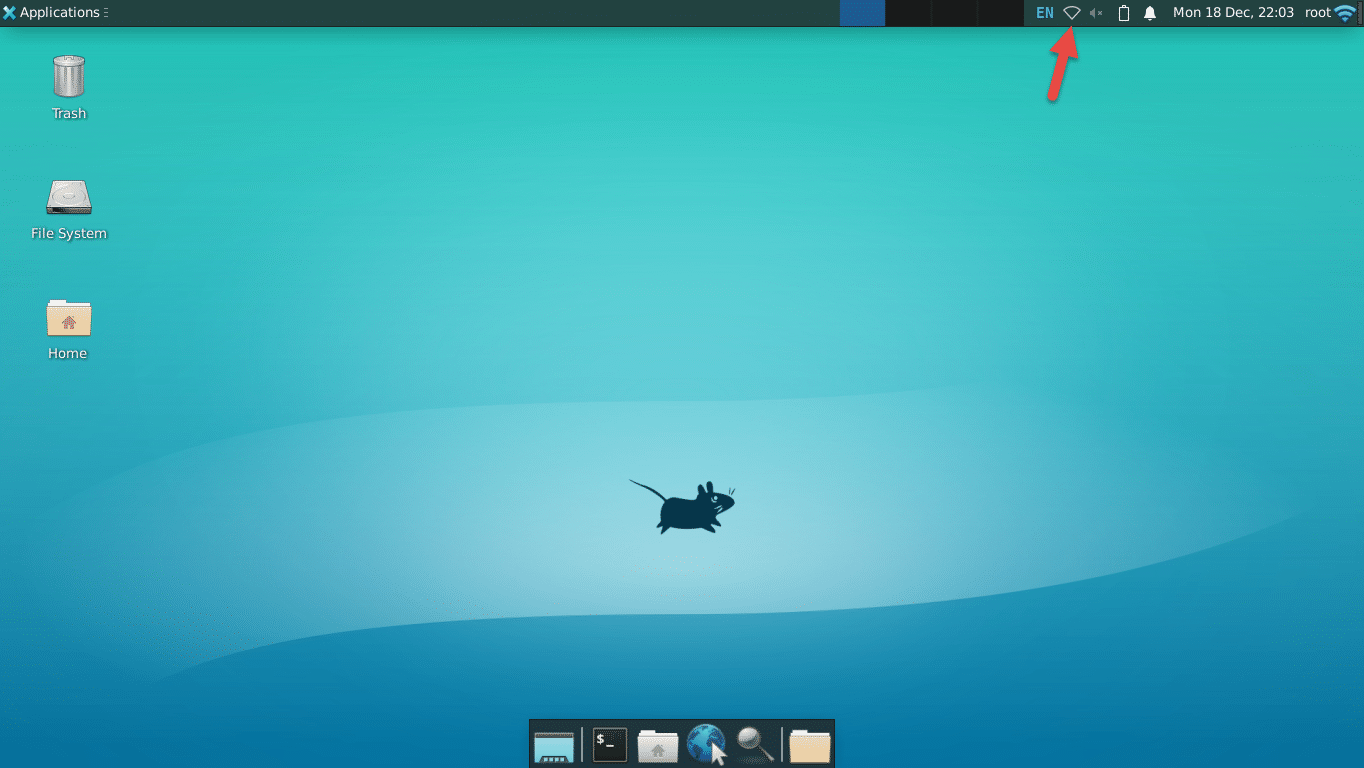
Task: Open the notifications bell icon
Action: tap(1150, 13)
